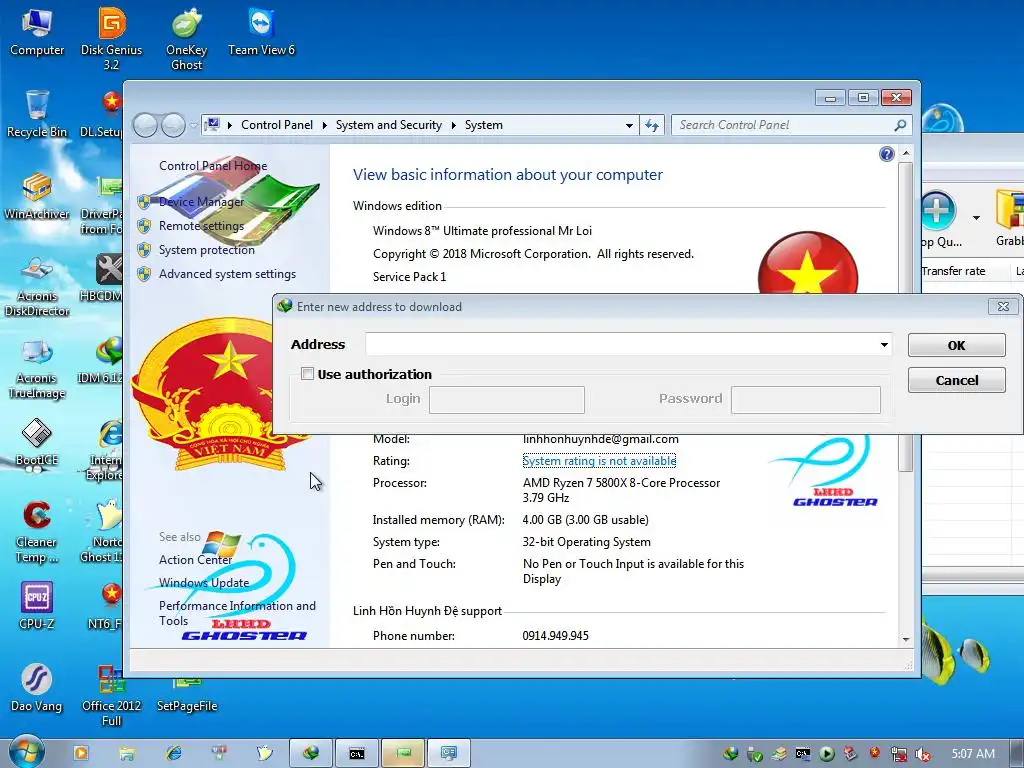Click the scroll up arrow in System window
Screen dimensions: 1024x768
[906, 153]
